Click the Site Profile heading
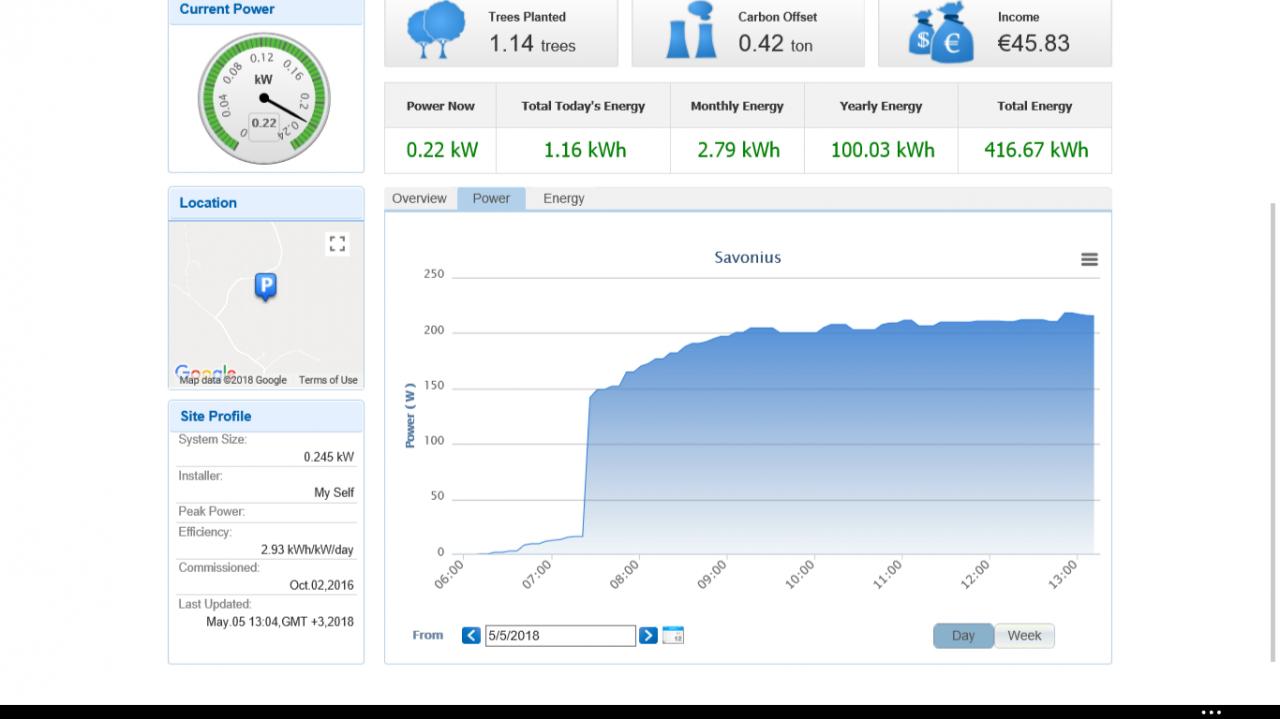Screen dimensions: 1280x719 pos(216,416)
